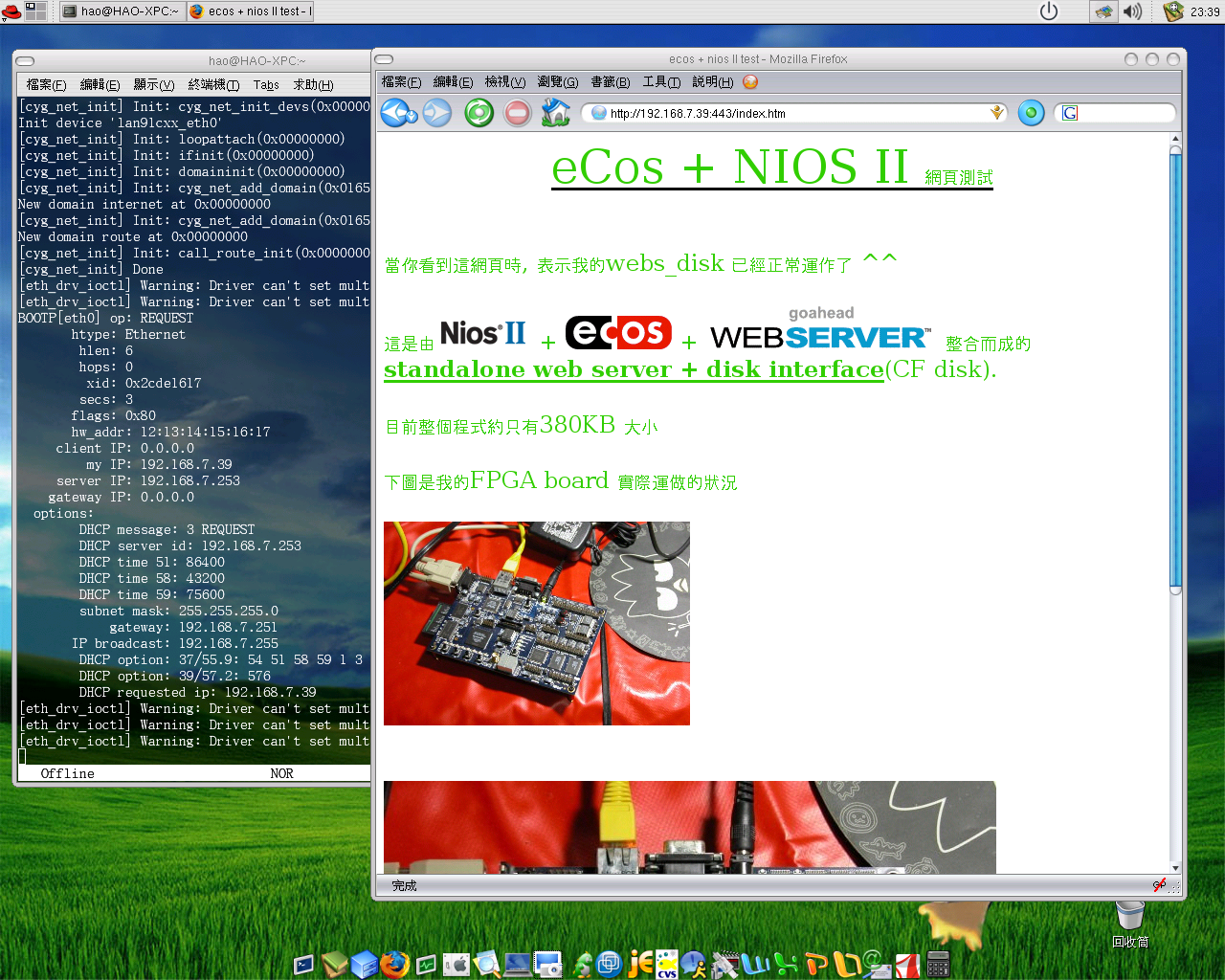The image size is (1225, 980).
Task: Click the first FPGA board photo
Action: [x=537, y=623]
